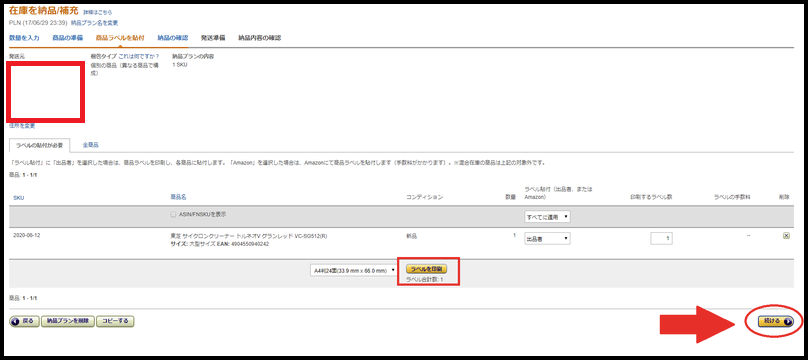
Task: Click the 納品プランを削除 button
Action: pos(68,321)
